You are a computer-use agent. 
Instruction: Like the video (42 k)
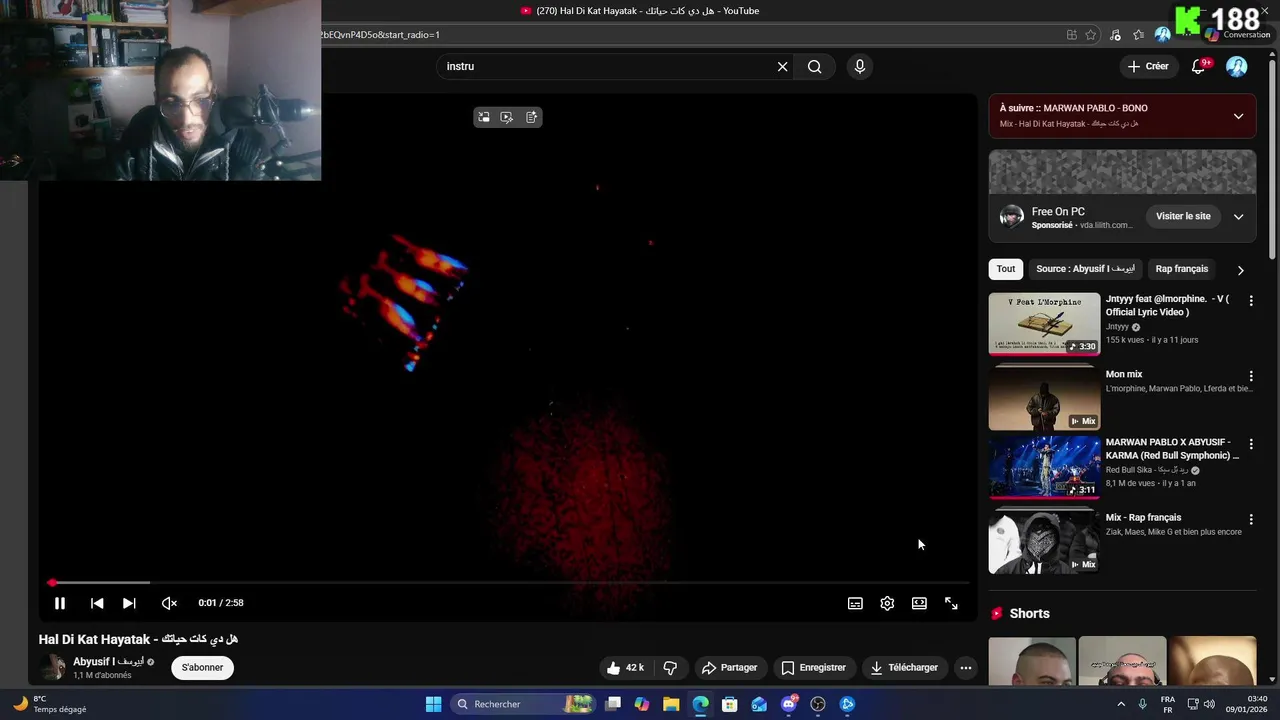[625, 667]
